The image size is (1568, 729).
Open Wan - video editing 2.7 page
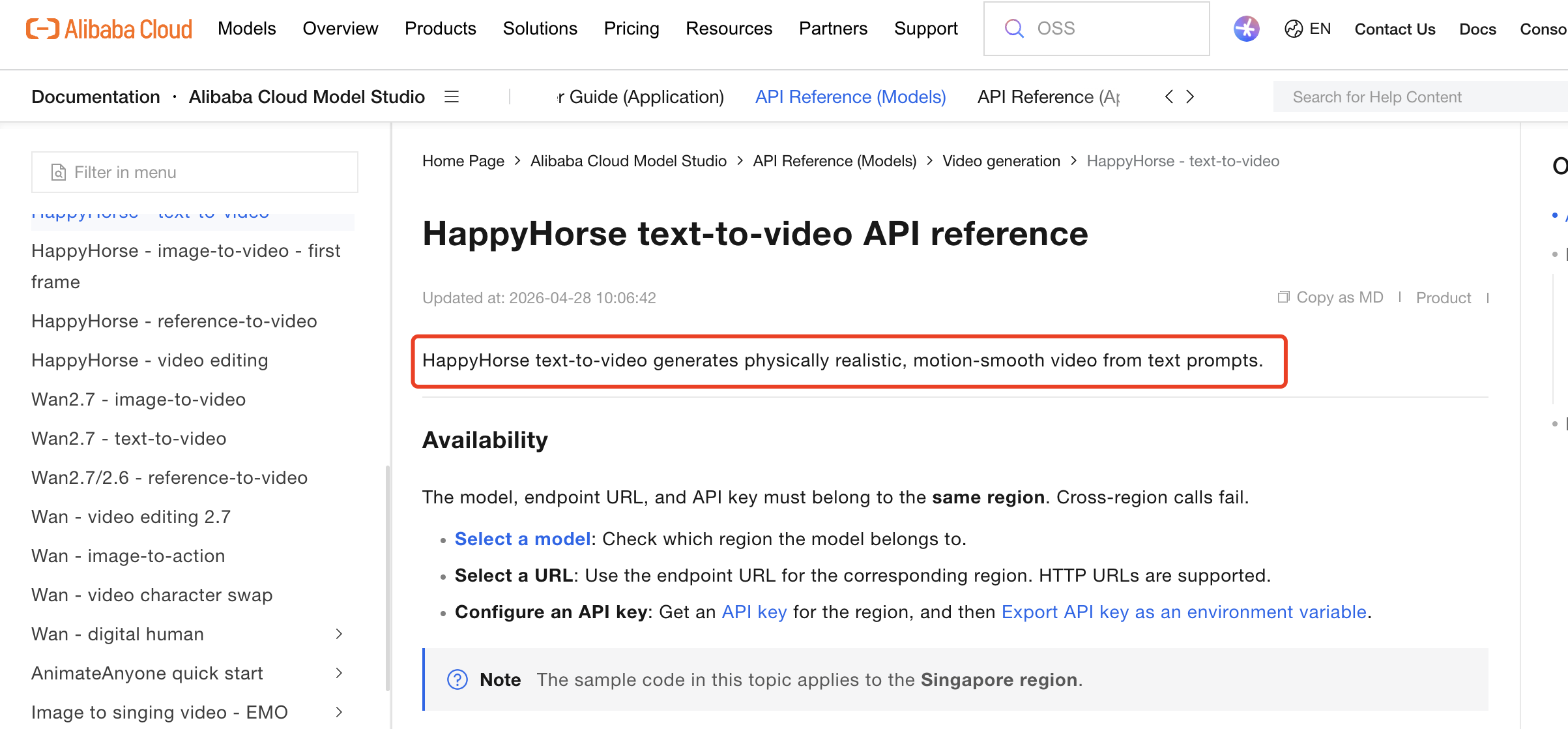(x=131, y=516)
